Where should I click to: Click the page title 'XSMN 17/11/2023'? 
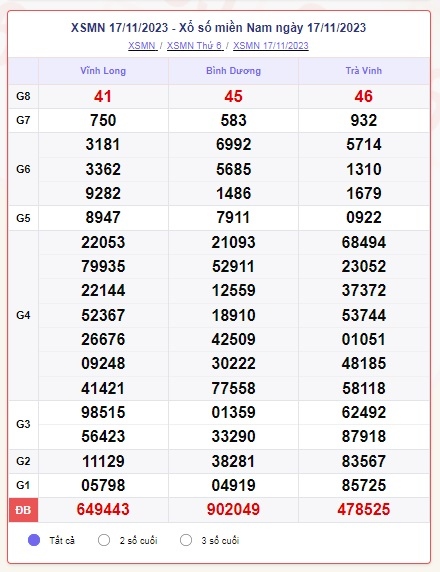click(x=119, y=28)
